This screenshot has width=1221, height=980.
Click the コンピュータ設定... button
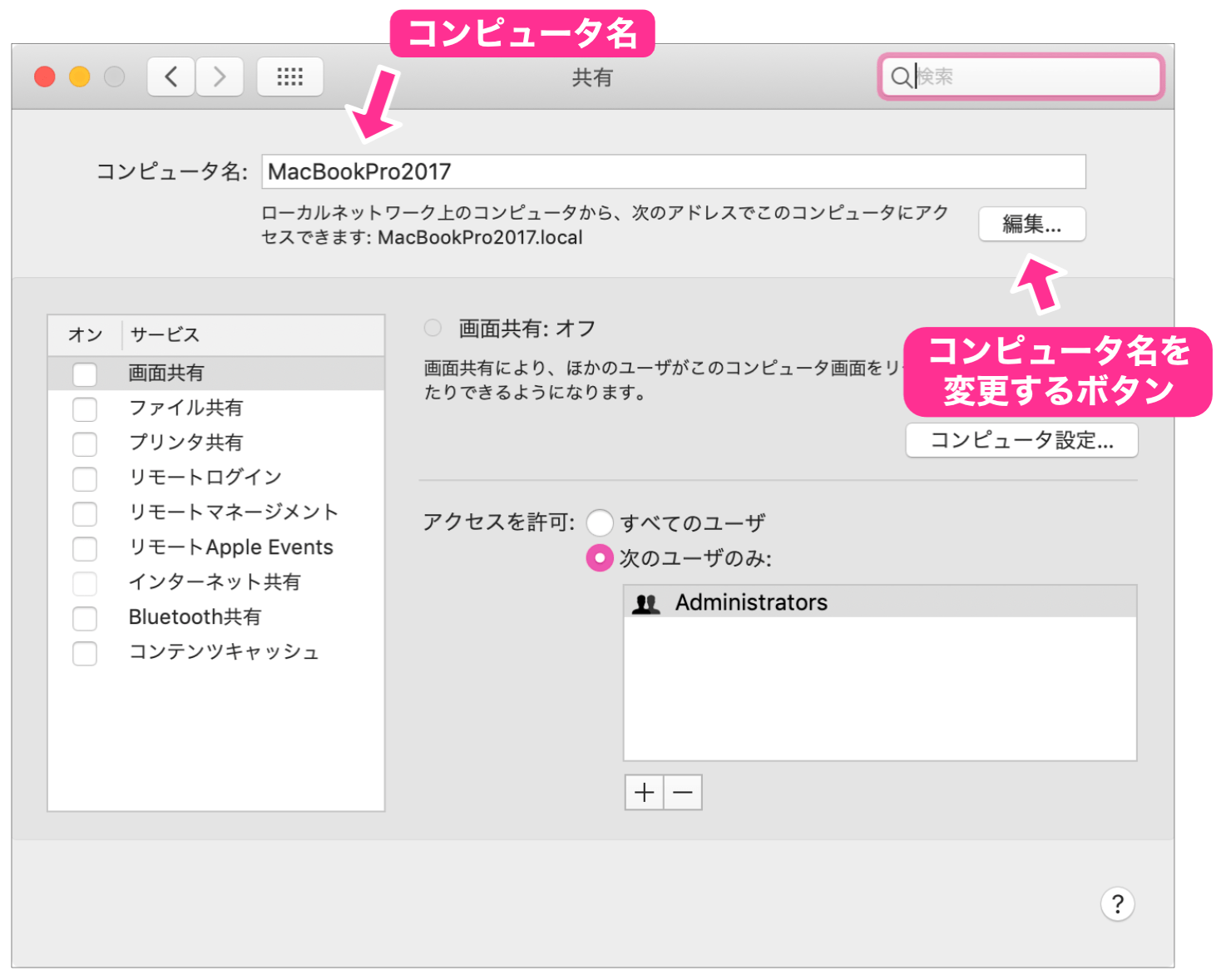[x=1021, y=440]
